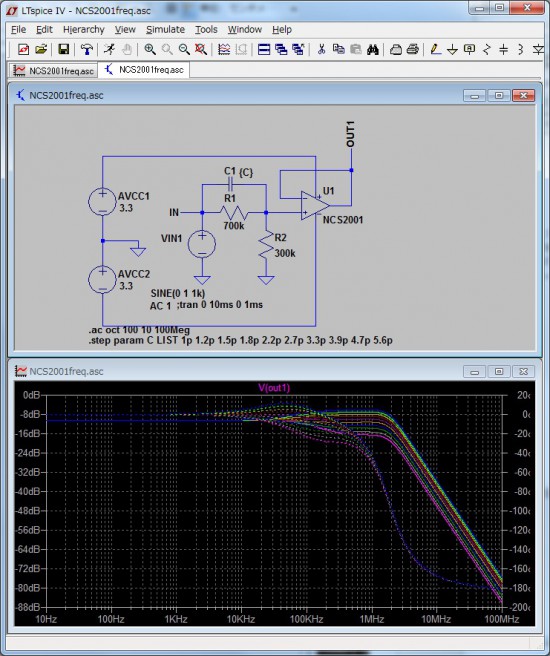550x656 pixels.
Task: Click the 1MHz frequency axis label
Action: [372, 619]
